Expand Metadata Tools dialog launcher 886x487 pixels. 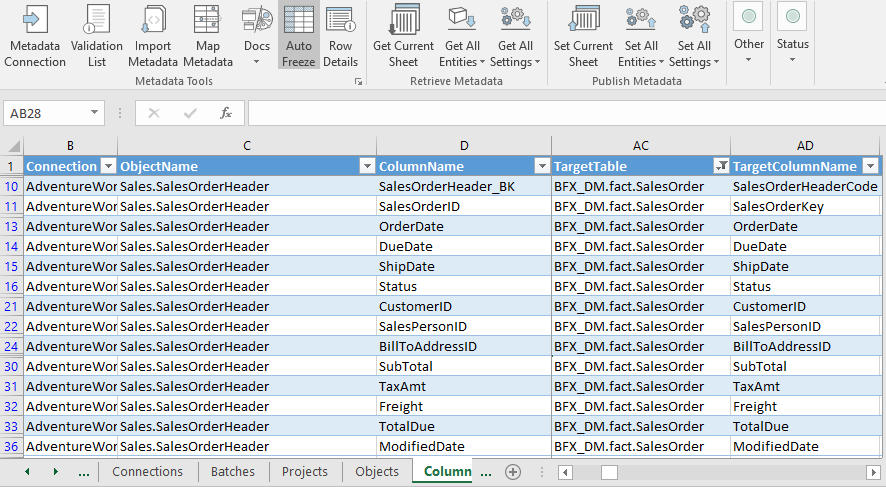[x=358, y=82]
